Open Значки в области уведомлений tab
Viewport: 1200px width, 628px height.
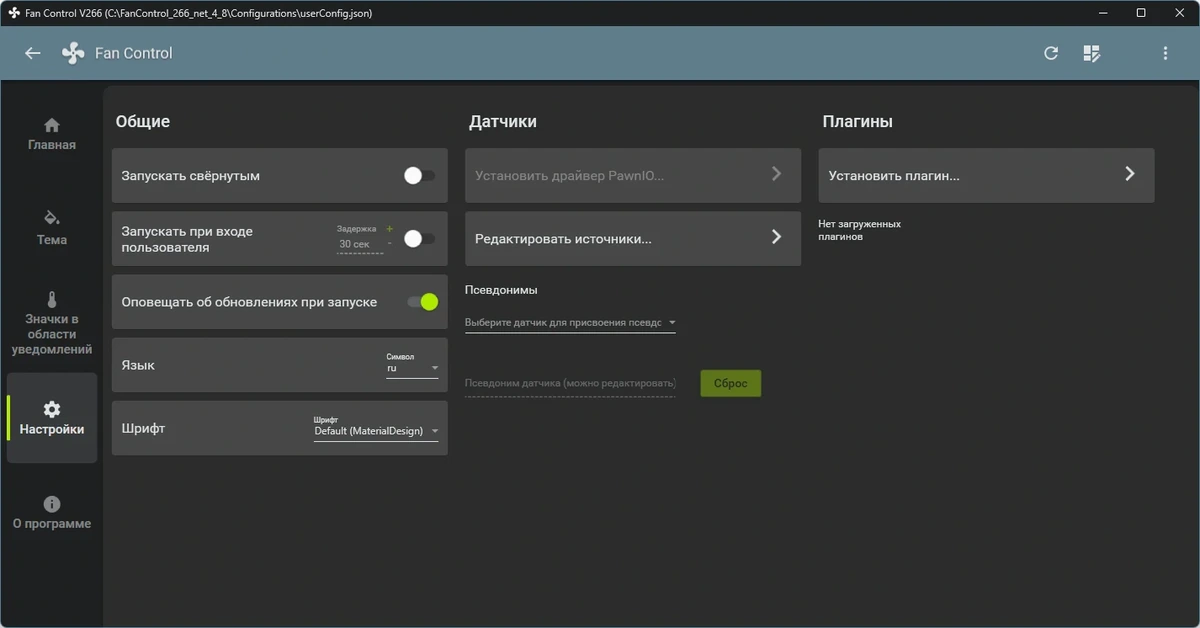(x=52, y=323)
